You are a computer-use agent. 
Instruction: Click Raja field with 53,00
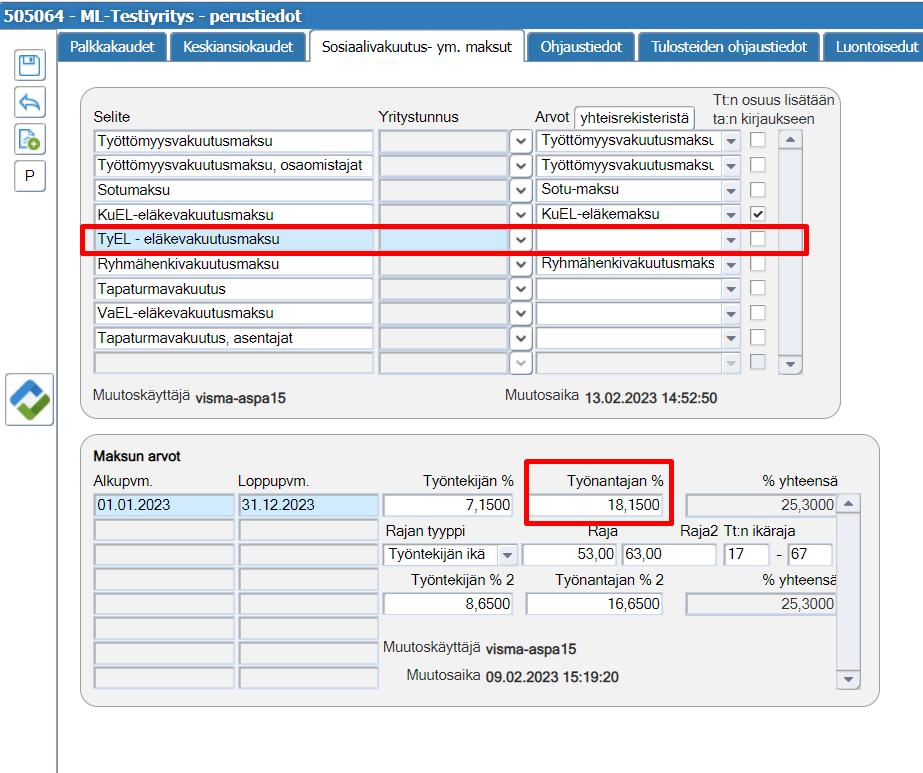[569, 555]
